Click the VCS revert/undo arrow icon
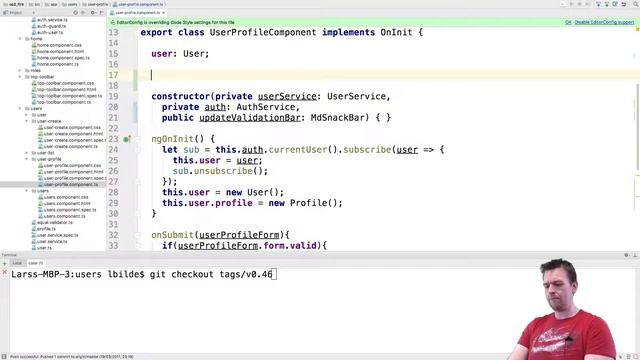Image resolution: width=640 pixels, height=360 pixels. pyautogui.click(x=624, y=4)
